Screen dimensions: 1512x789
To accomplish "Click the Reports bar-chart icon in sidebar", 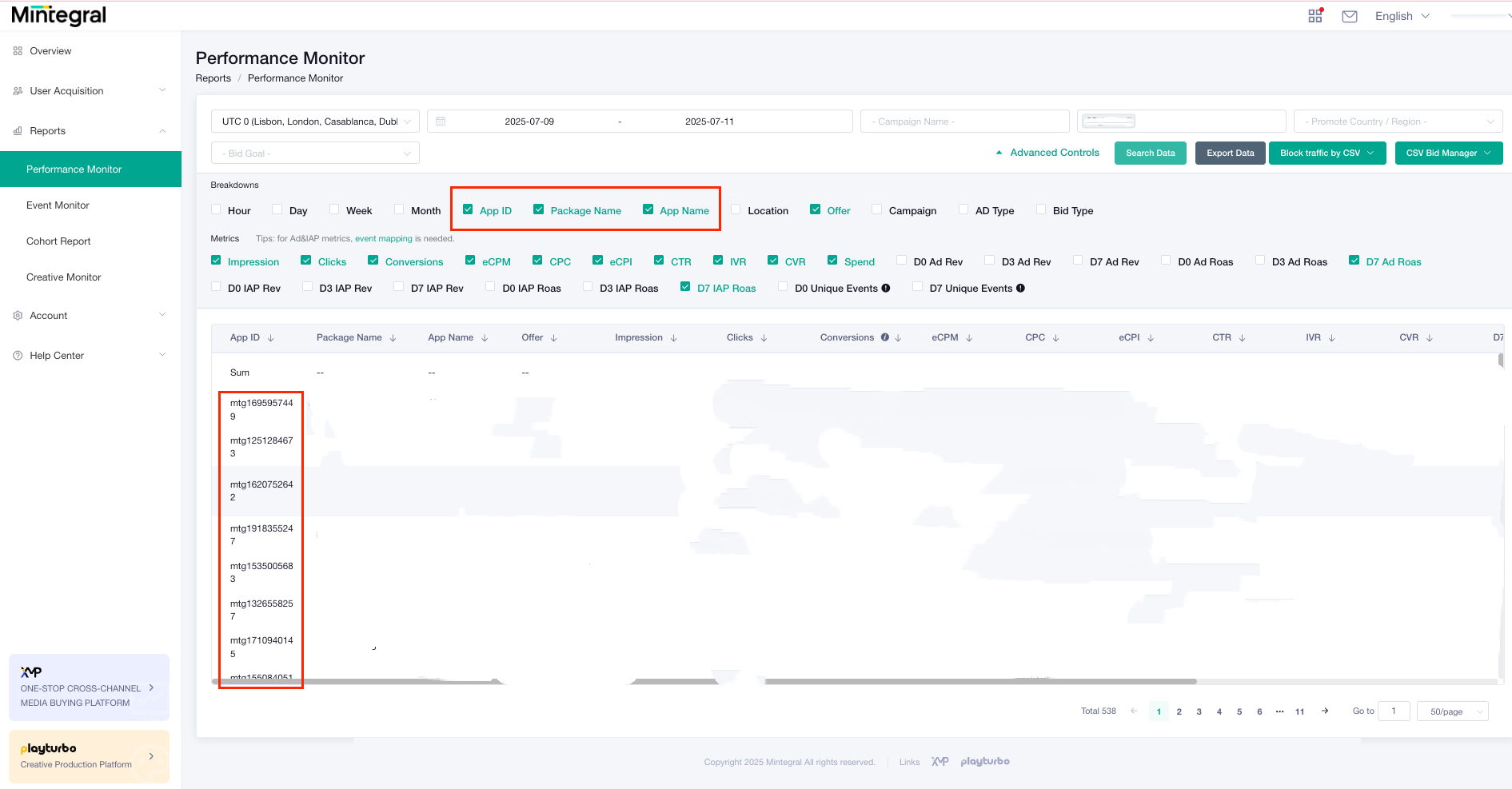I will click(x=17, y=130).
